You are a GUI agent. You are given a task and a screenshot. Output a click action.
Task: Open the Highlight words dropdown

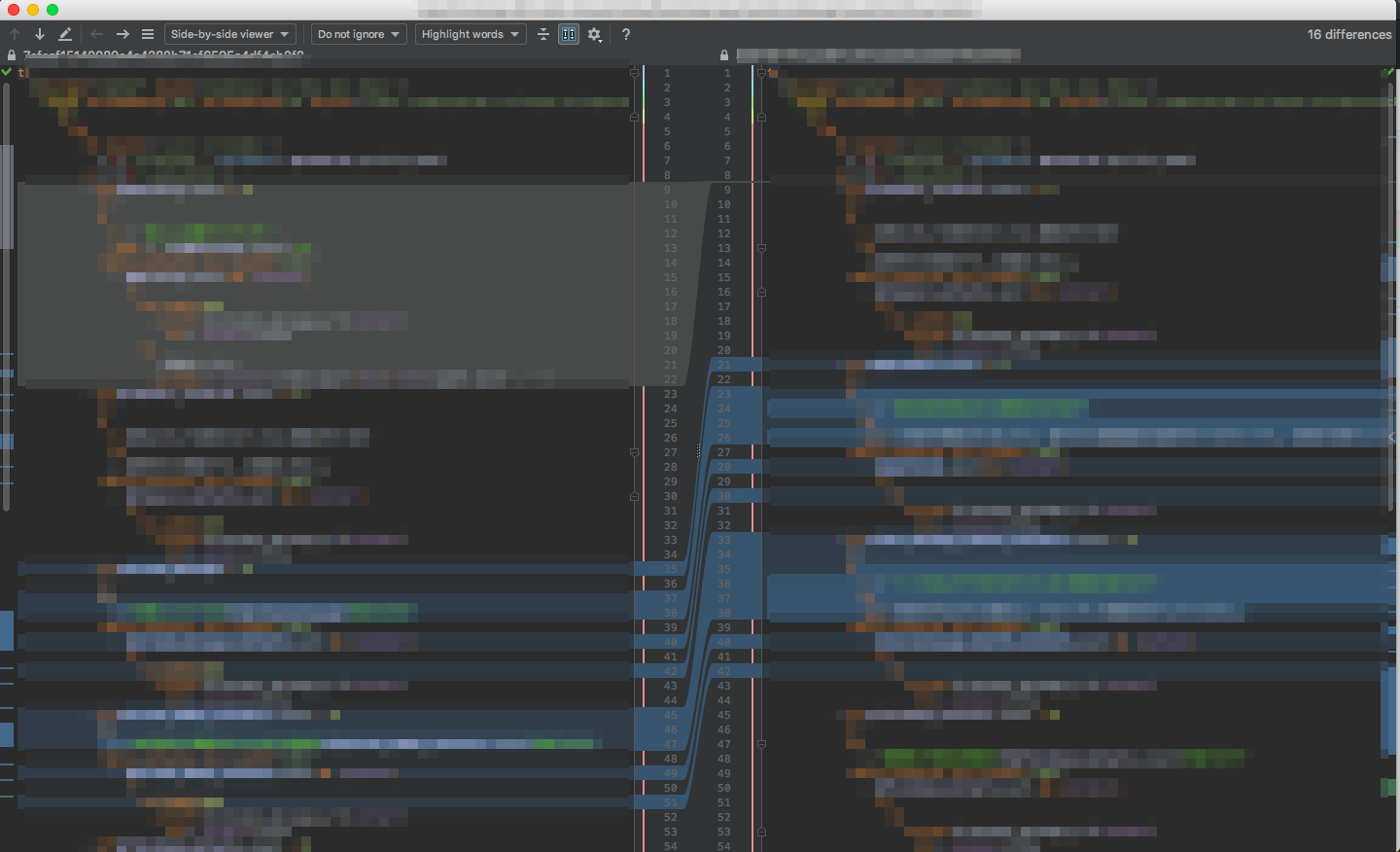[x=470, y=34]
